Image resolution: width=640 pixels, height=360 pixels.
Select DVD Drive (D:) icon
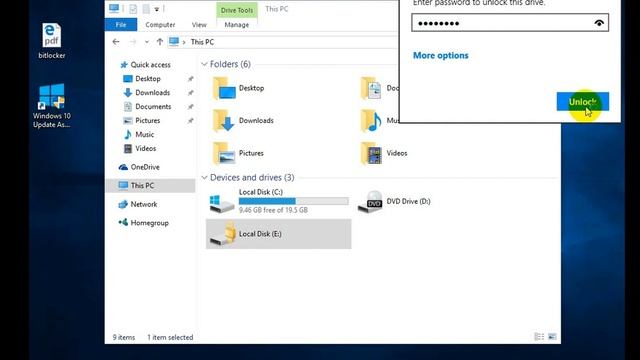point(370,202)
